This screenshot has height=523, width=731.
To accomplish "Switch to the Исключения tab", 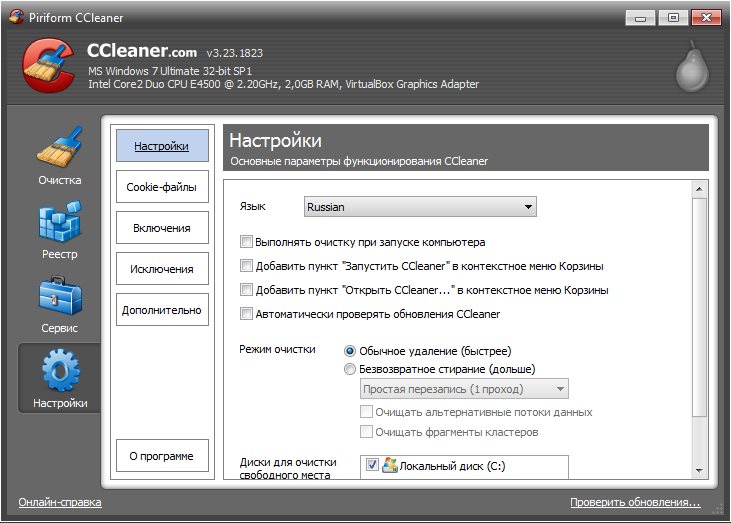I will coord(162,268).
